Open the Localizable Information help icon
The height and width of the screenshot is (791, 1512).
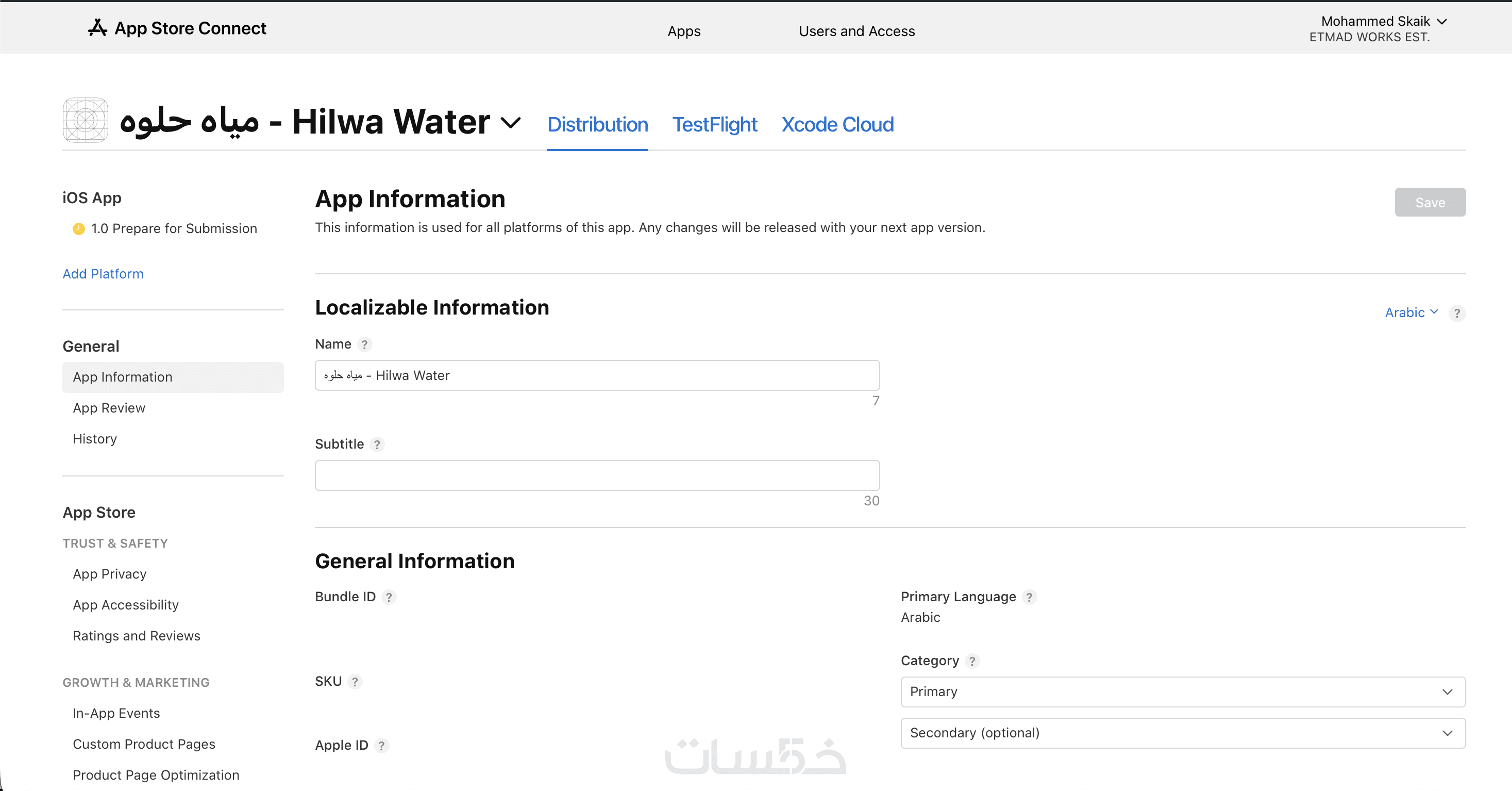1457,314
